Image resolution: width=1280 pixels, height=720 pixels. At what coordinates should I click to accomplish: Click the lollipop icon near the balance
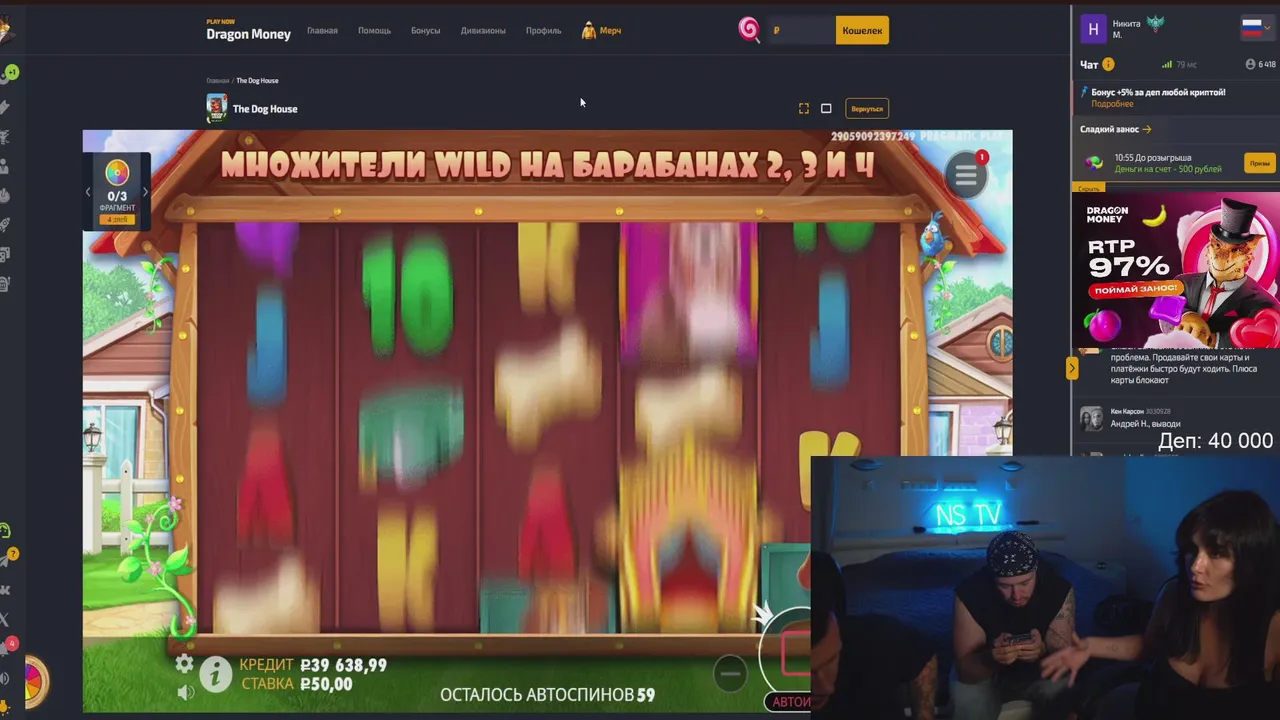tap(749, 29)
